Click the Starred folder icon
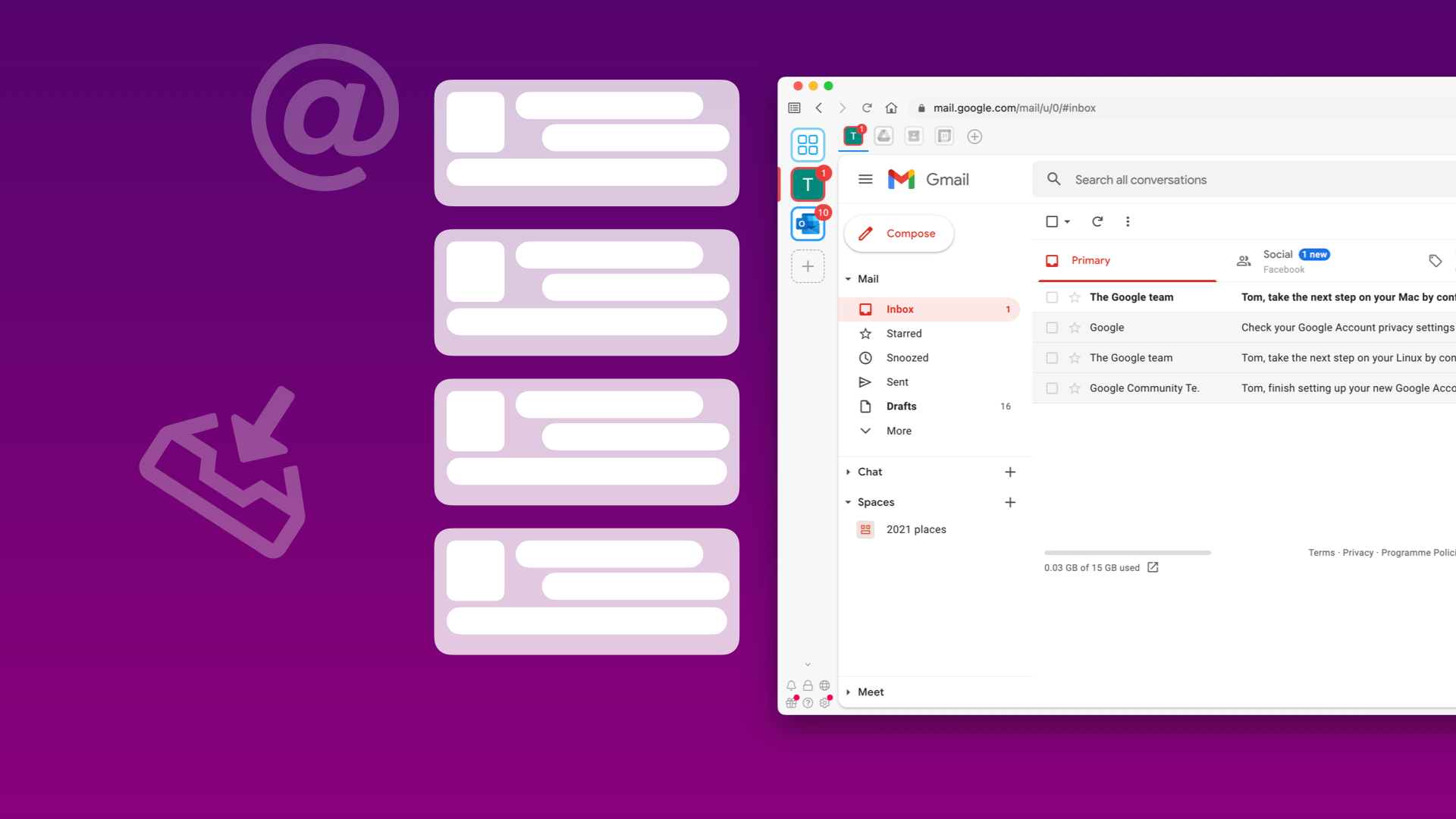Screen dimensions: 1456x819 point(865,333)
